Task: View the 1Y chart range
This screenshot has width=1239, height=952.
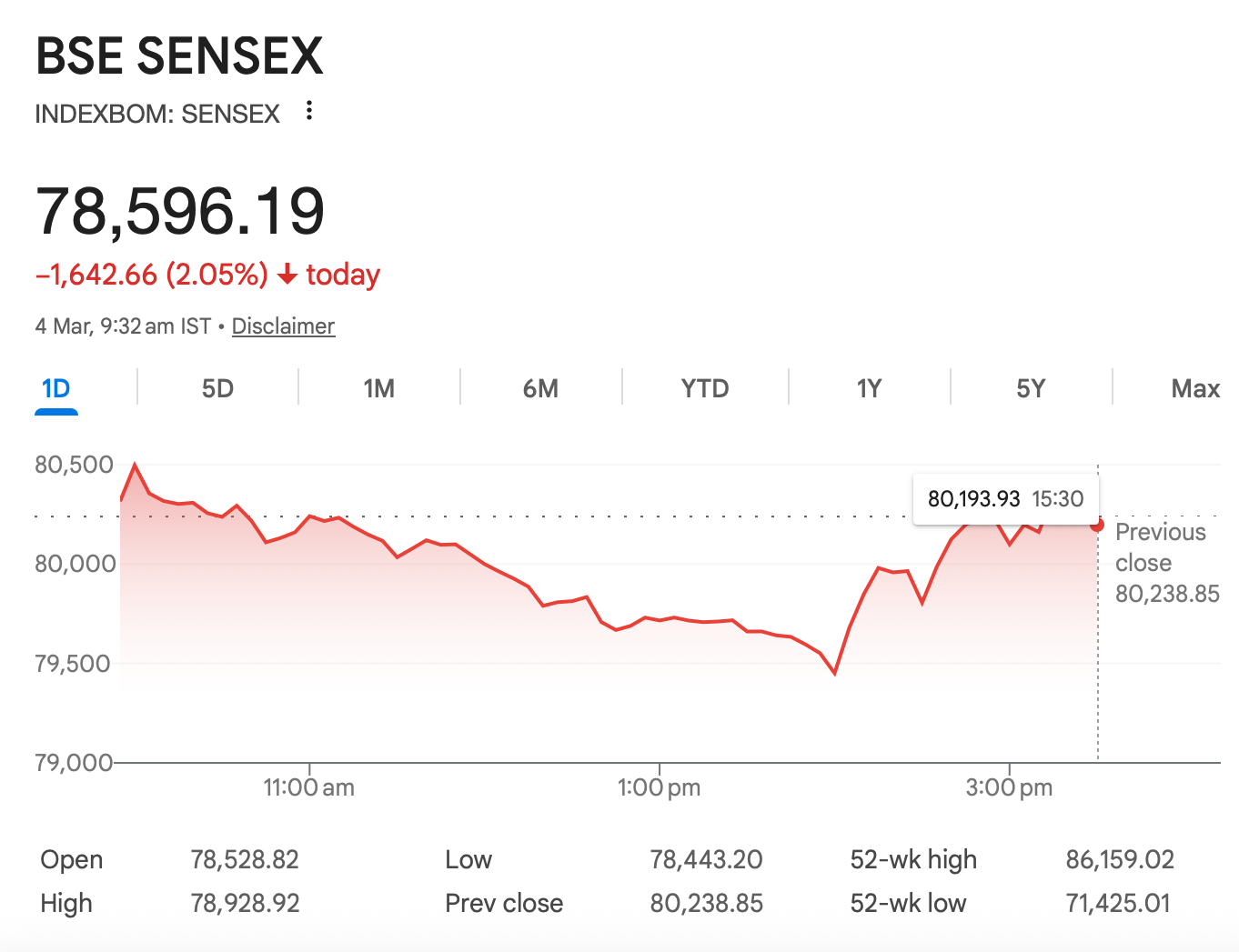Action: tap(869, 389)
